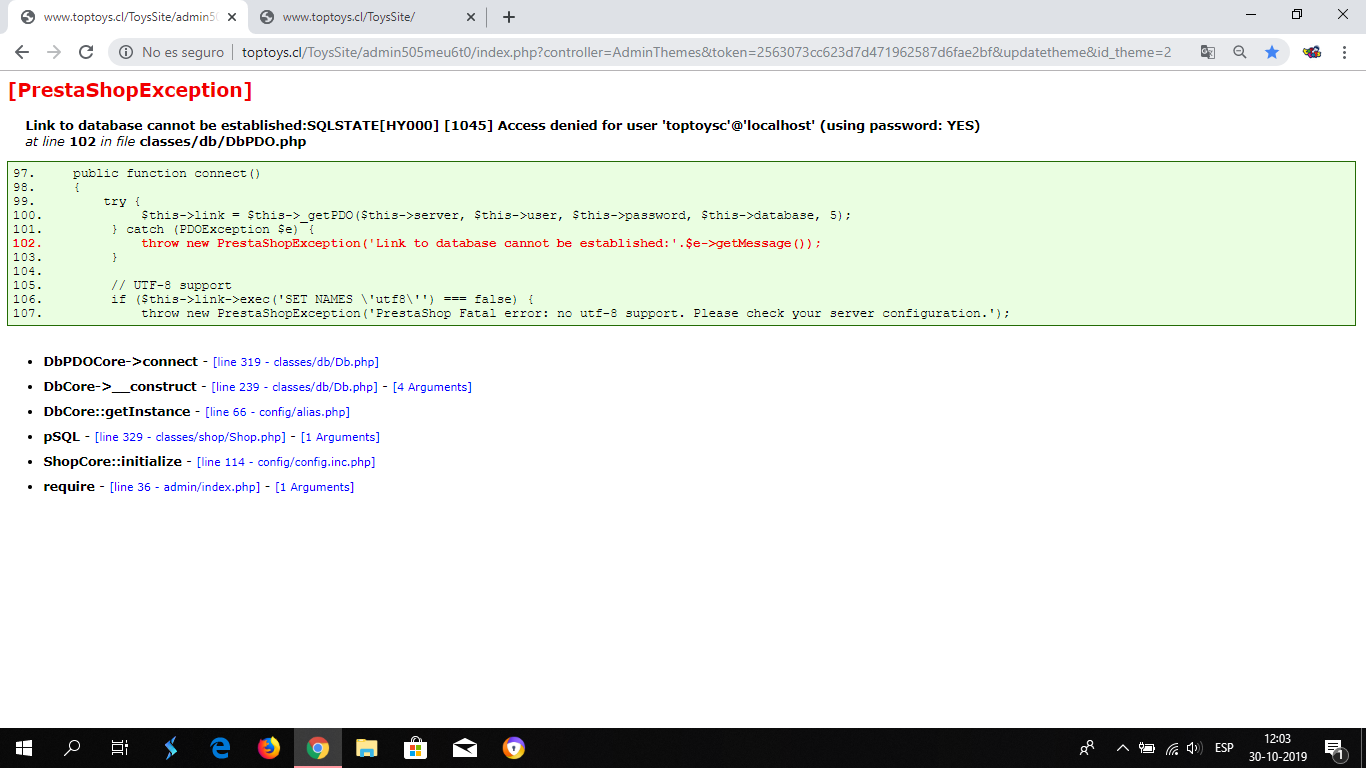
Task: Click the battery status tray icon
Action: click(x=1147, y=748)
